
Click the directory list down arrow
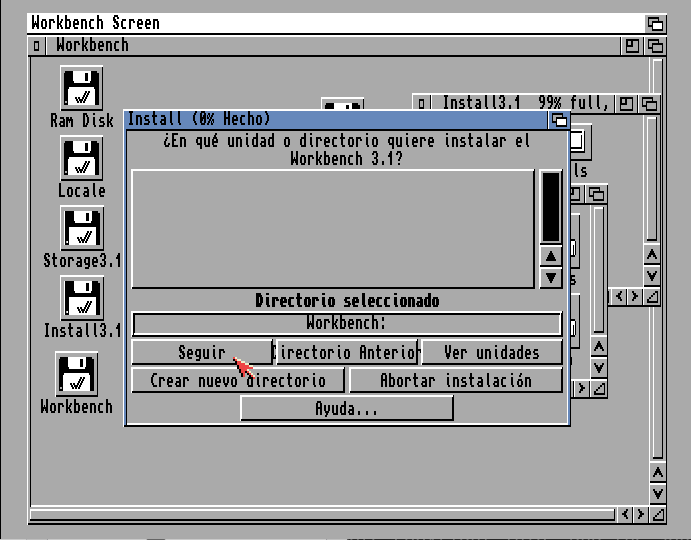(550, 278)
